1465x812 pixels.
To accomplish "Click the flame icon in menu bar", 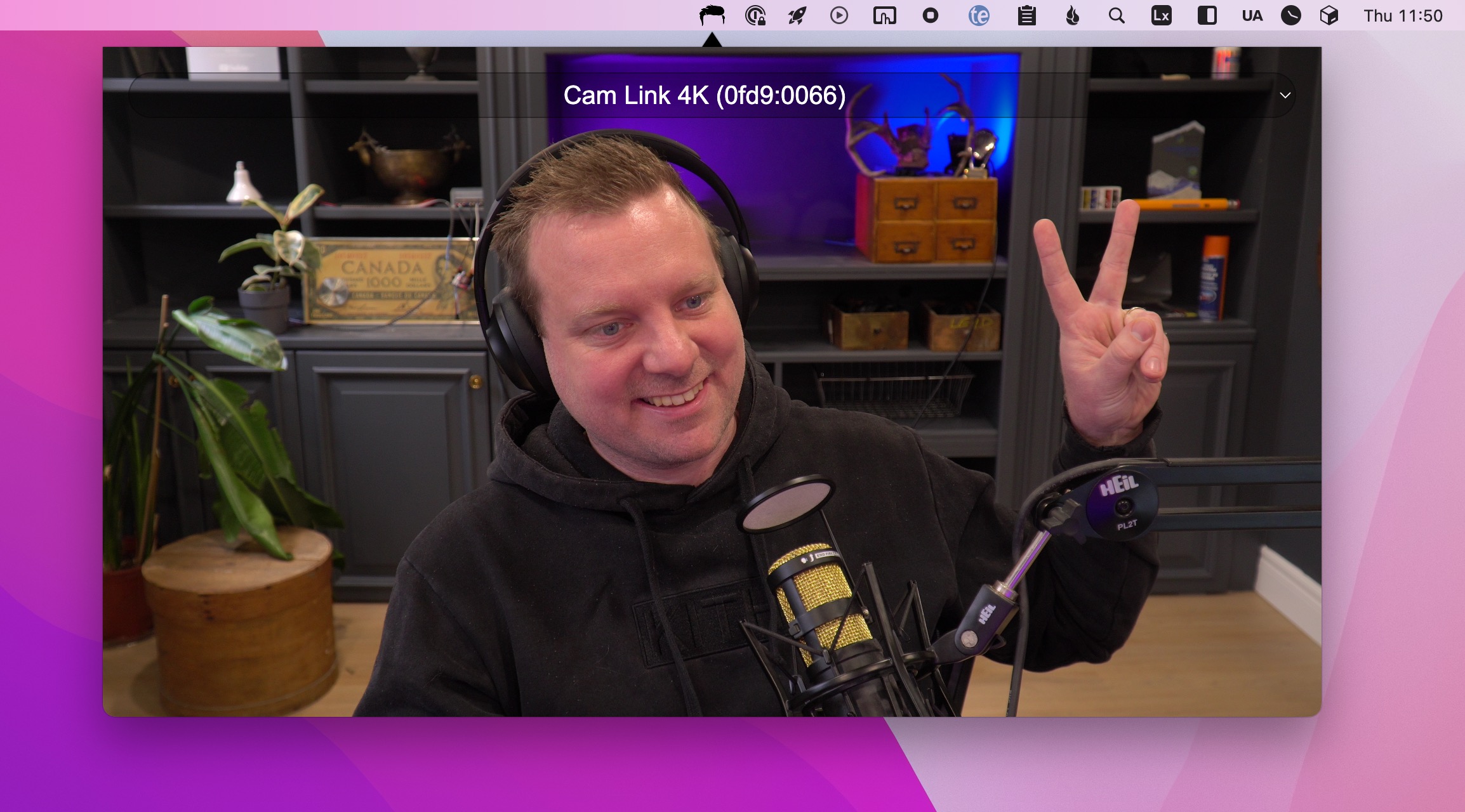I will click(x=1073, y=15).
